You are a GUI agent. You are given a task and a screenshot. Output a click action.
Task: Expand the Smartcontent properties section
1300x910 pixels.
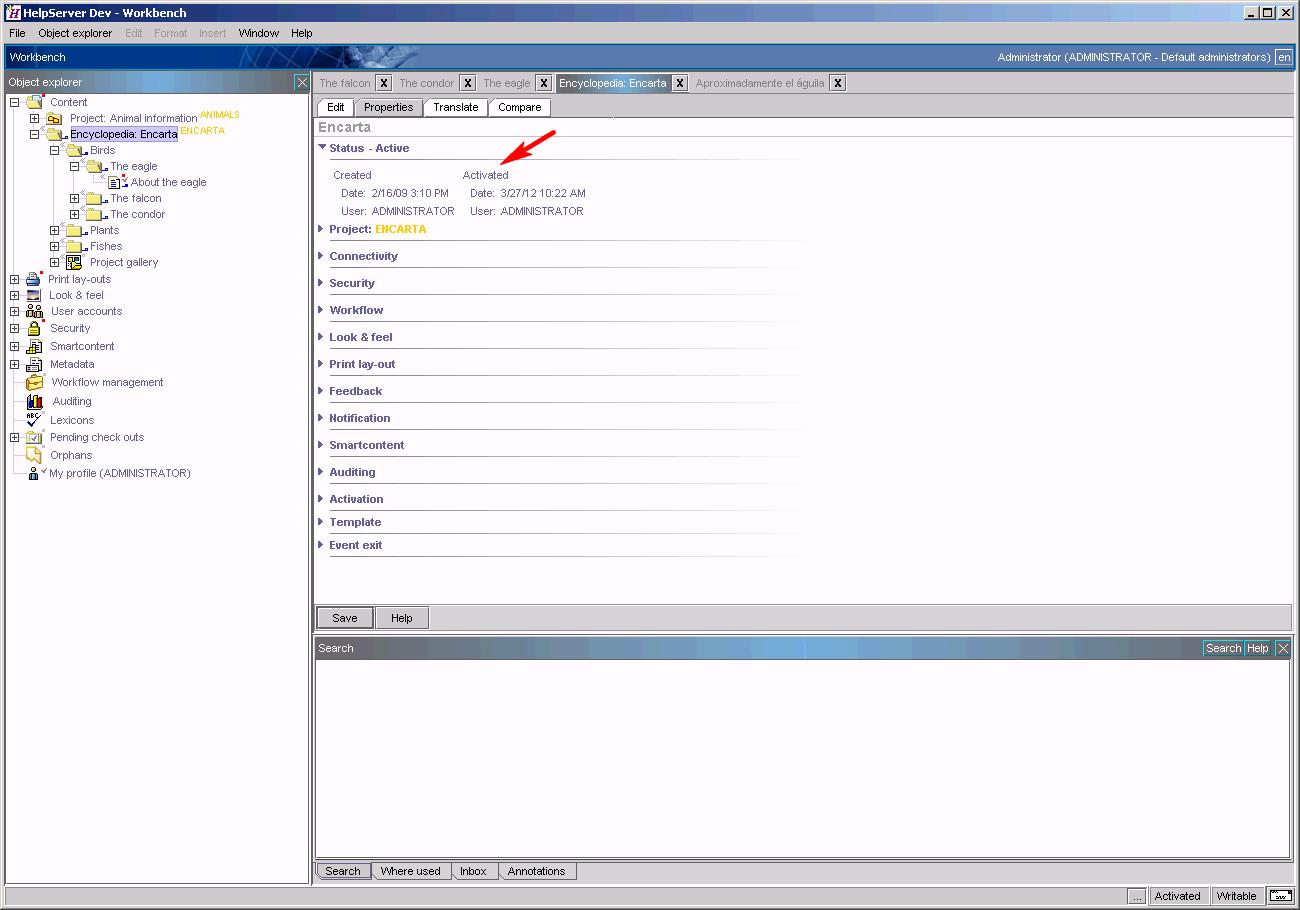(321, 445)
